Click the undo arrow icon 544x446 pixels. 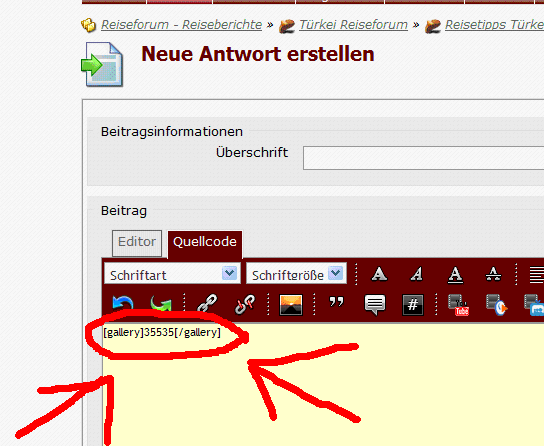[x=123, y=304]
